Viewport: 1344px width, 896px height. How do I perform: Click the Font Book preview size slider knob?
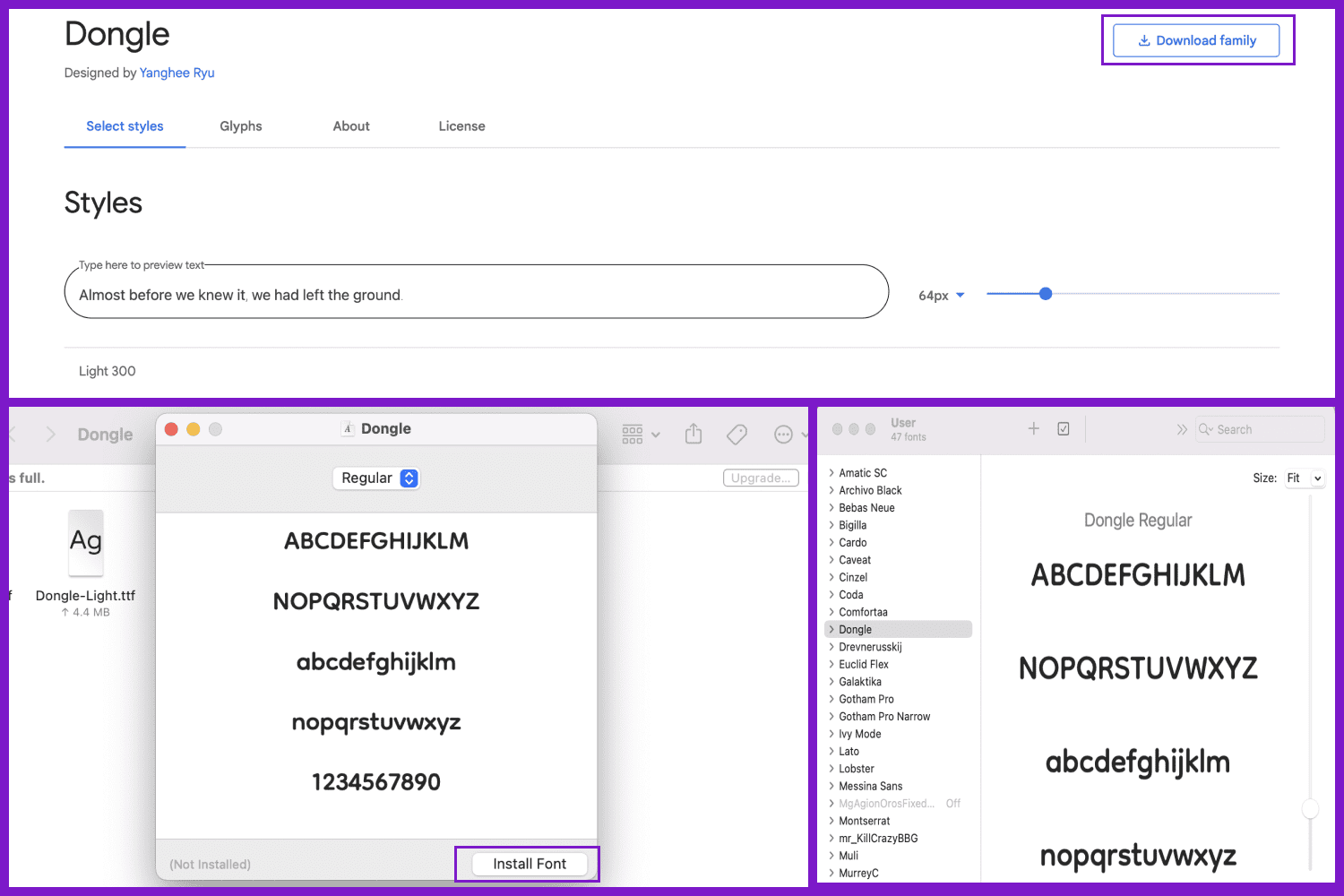point(1310,809)
